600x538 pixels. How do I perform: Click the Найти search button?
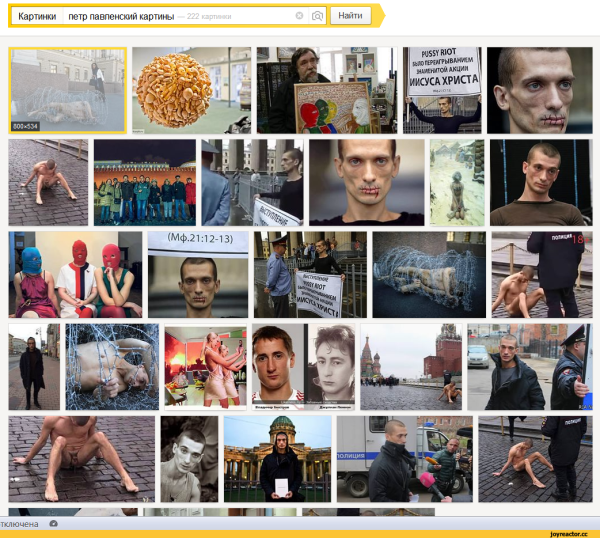click(x=350, y=16)
